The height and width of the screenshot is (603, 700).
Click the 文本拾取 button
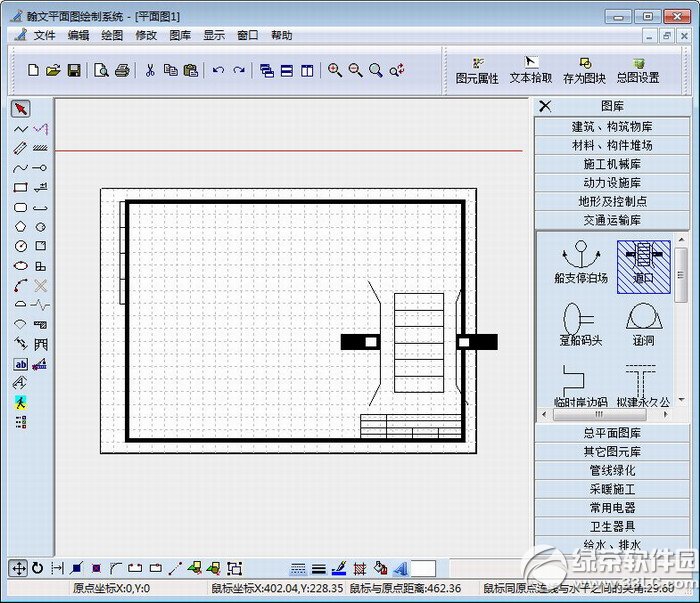click(x=531, y=71)
